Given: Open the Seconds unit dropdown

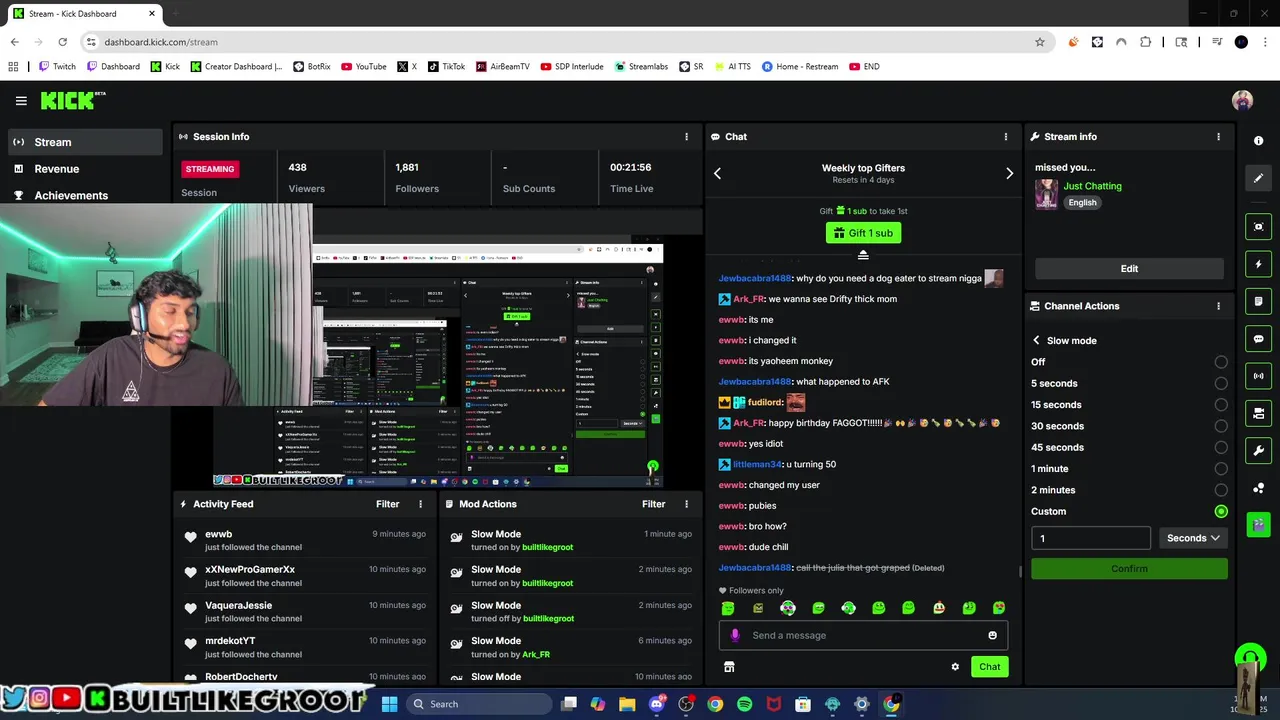Looking at the screenshot, I should click(1193, 538).
